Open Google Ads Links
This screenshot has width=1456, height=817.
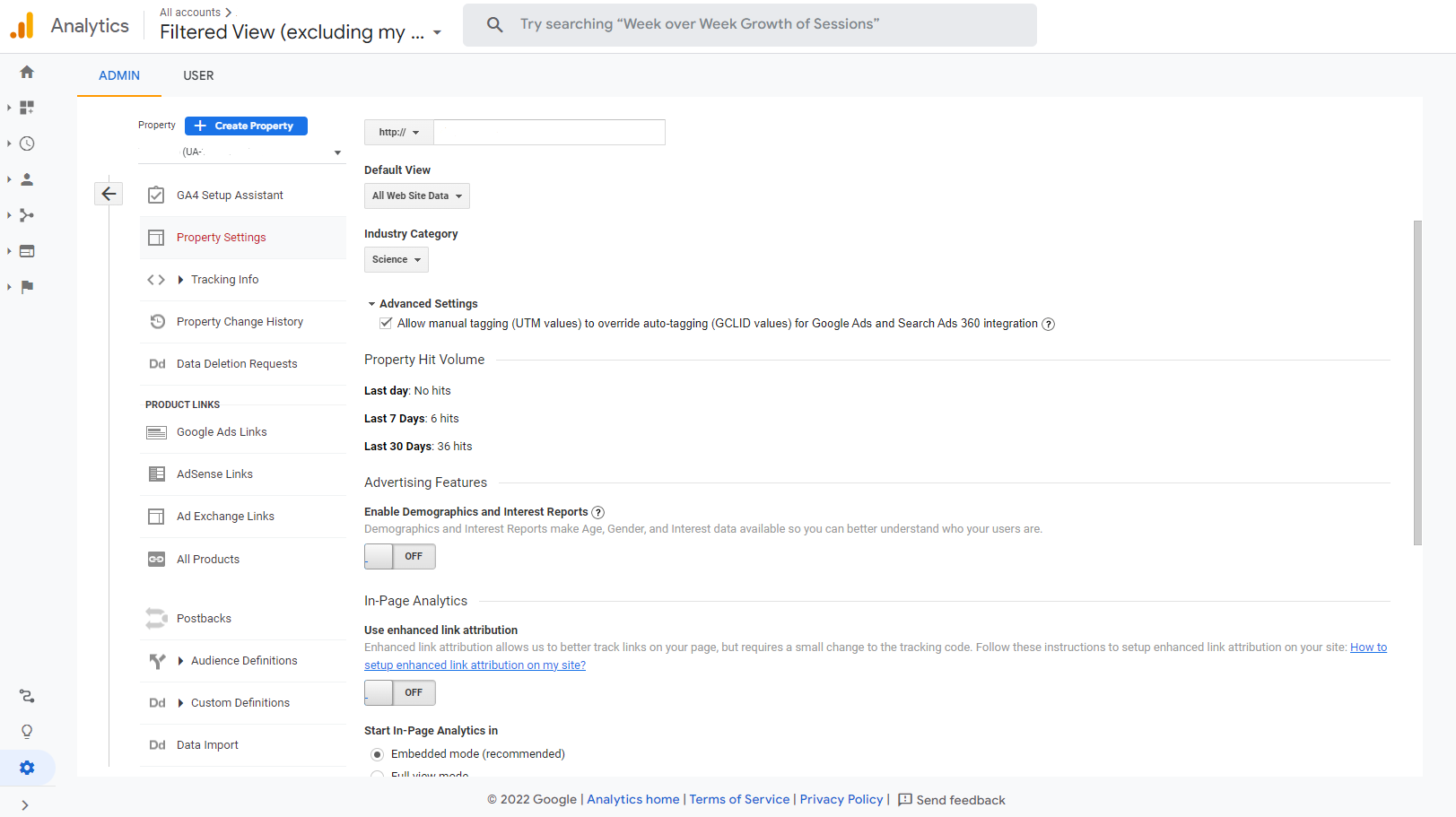tap(222, 432)
